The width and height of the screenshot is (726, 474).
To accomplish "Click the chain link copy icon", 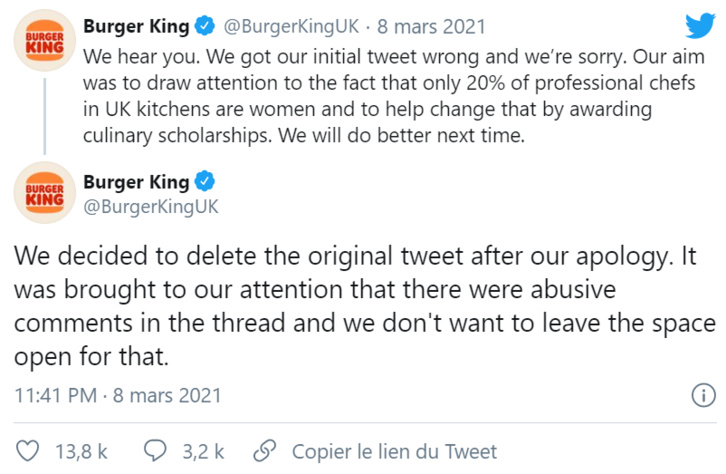I will [265, 451].
